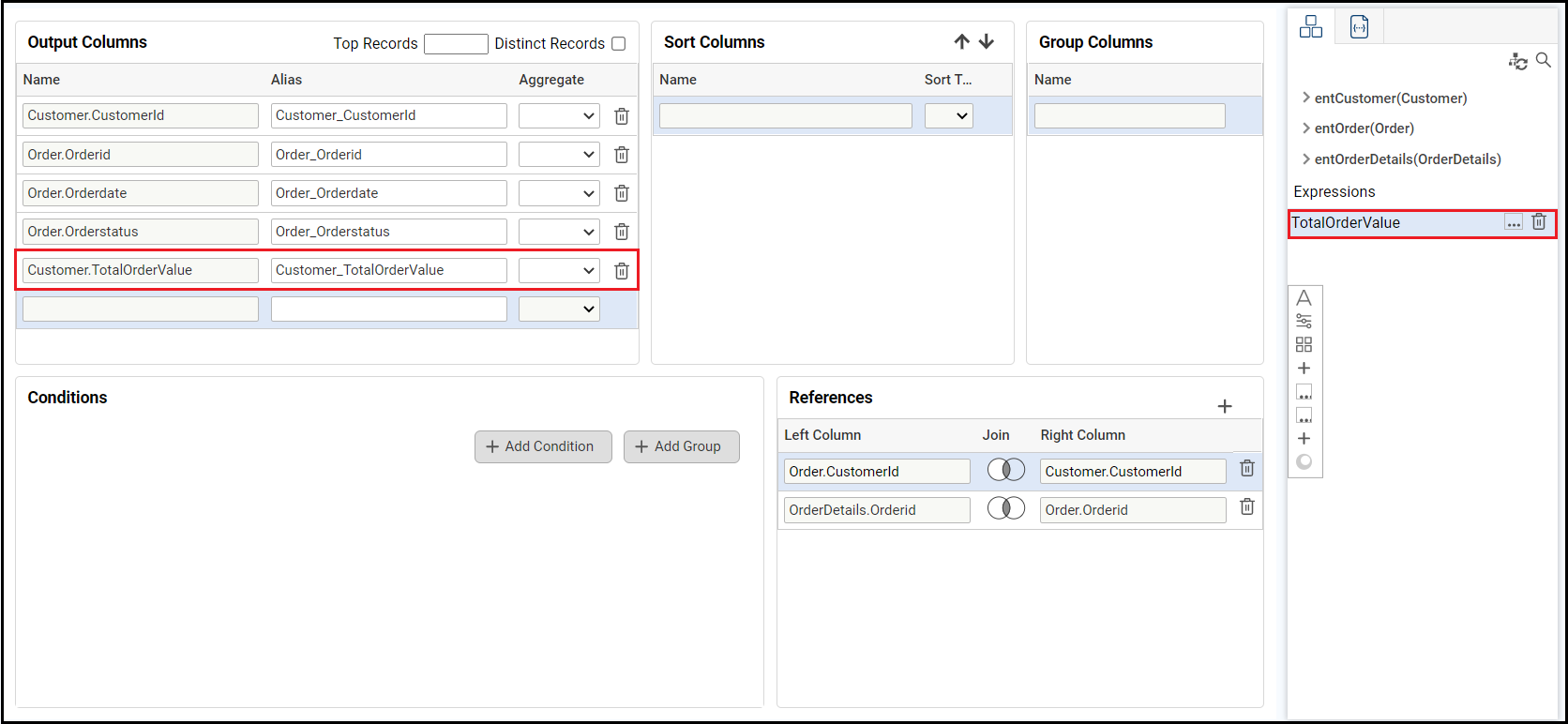This screenshot has height=724, width=1568.
Task: Enable the Distinct Records checkbox
Action: pyautogui.click(x=619, y=44)
